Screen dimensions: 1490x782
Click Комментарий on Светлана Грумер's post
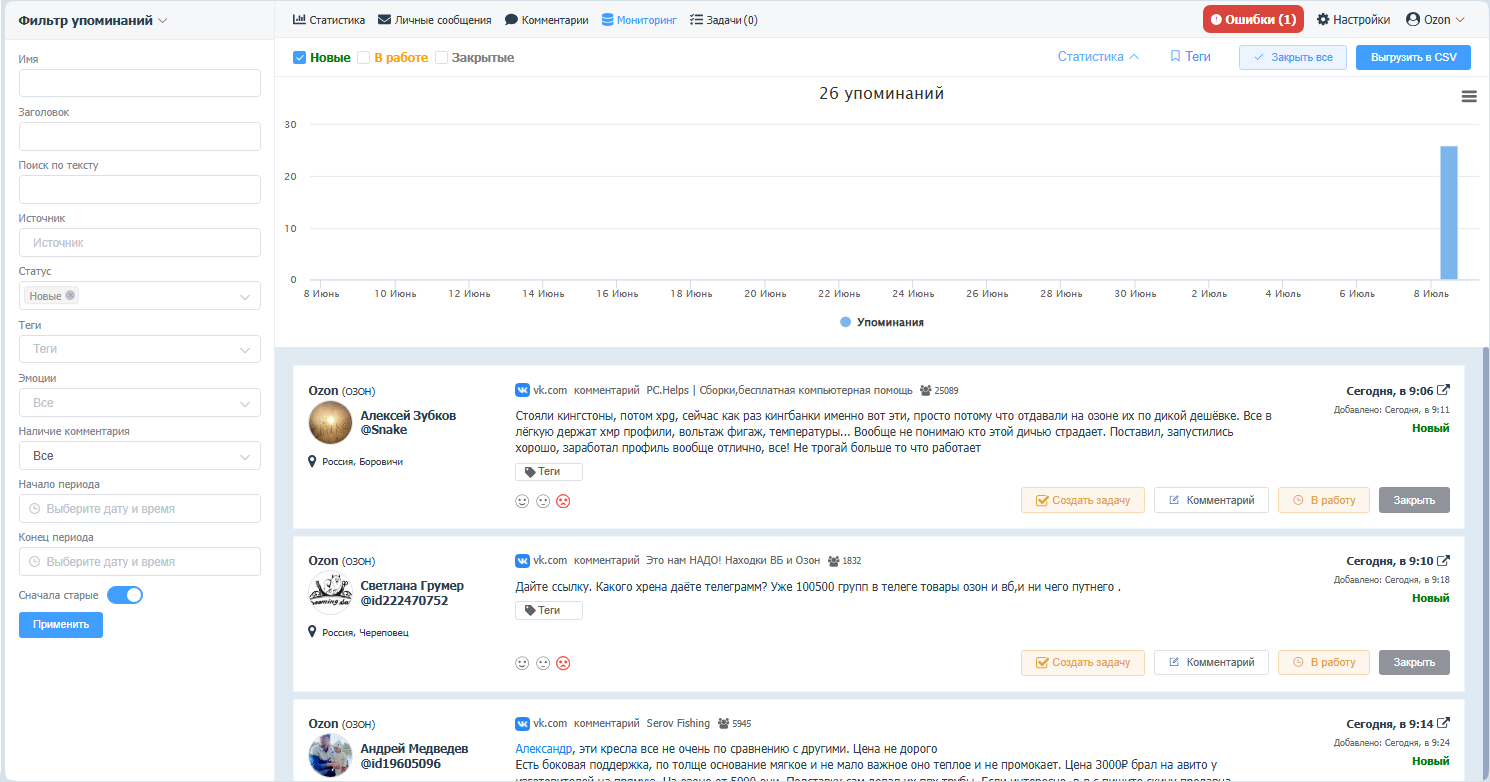(1211, 662)
